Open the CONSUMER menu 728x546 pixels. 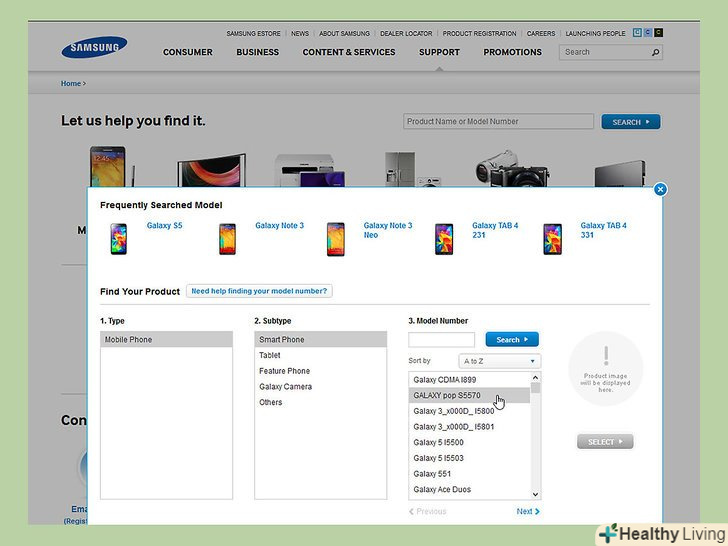[x=188, y=52]
